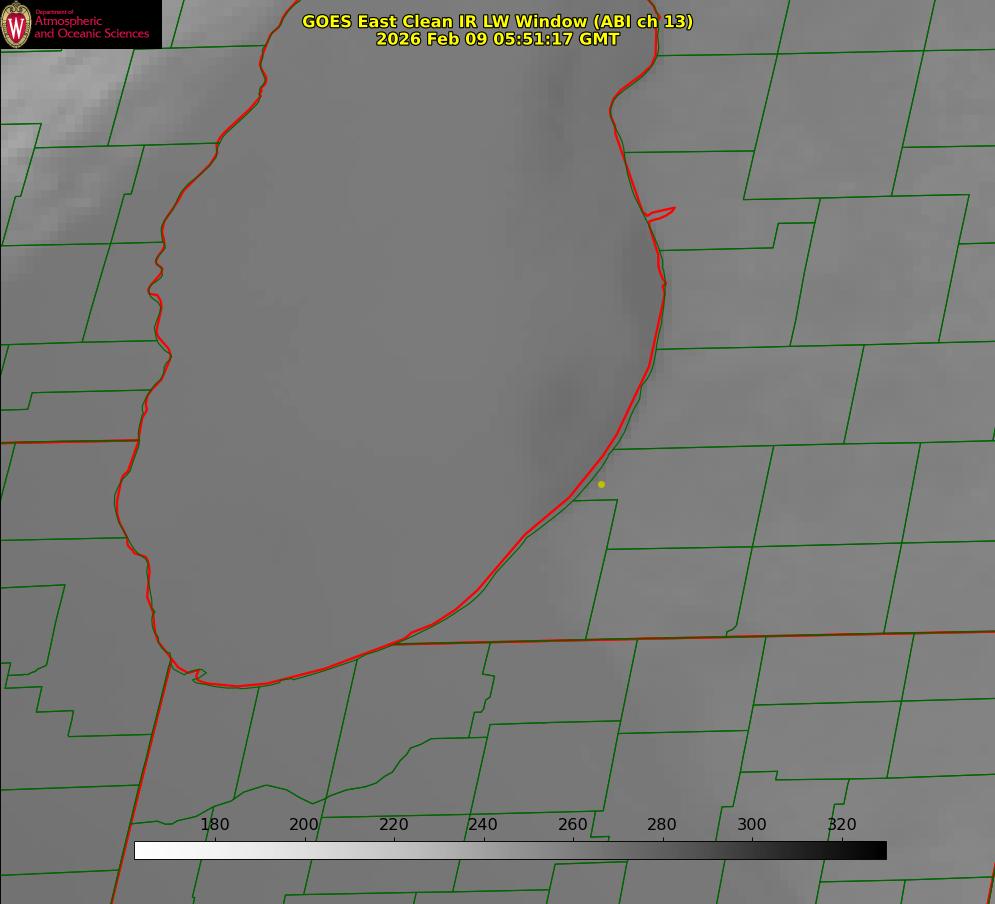Viewport: 995px width, 904px height.
Task: Click the colorbar label '200'
Action: click(x=304, y=824)
